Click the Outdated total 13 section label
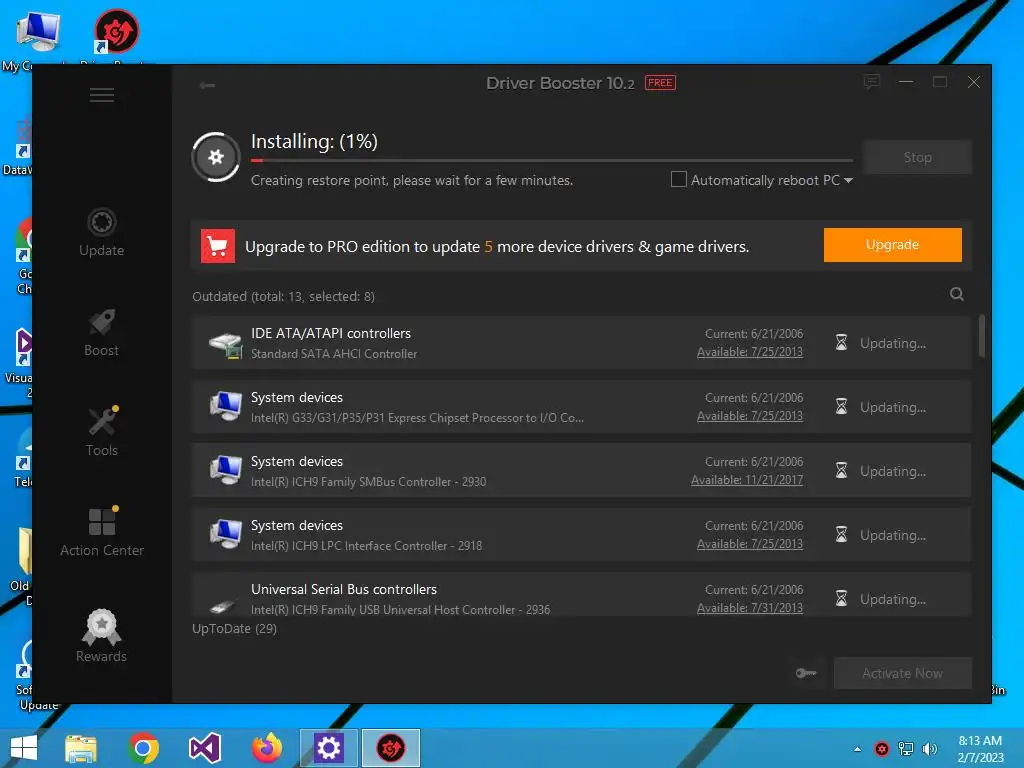Viewport: 1024px width, 768px height. (x=283, y=296)
